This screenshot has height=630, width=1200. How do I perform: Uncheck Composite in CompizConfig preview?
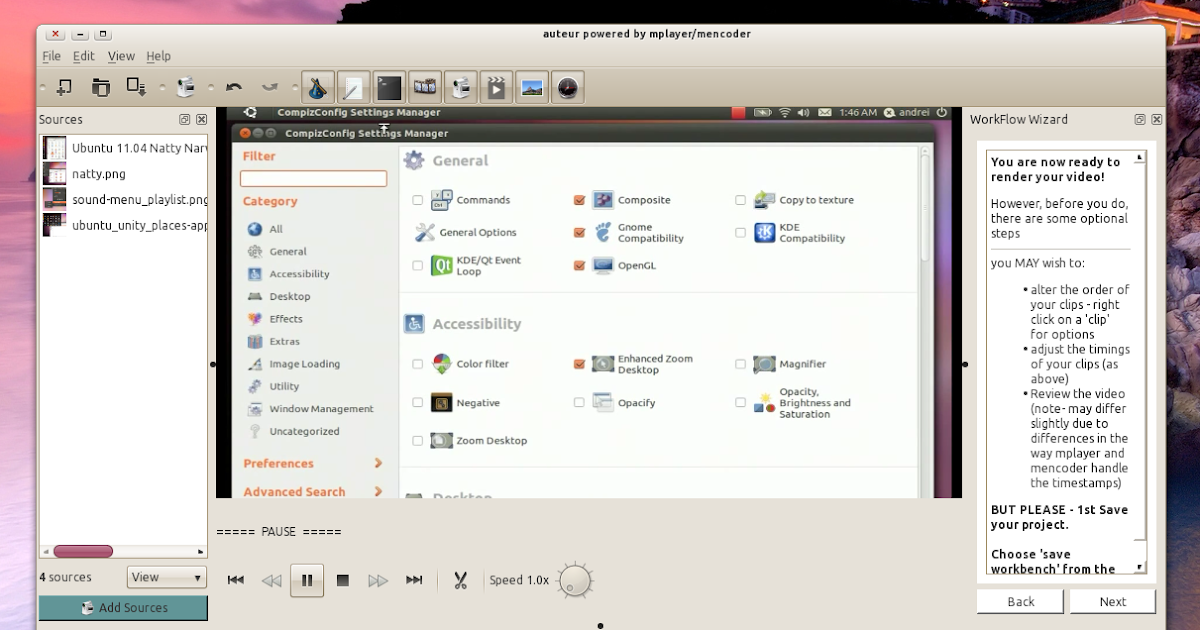(579, 200)
